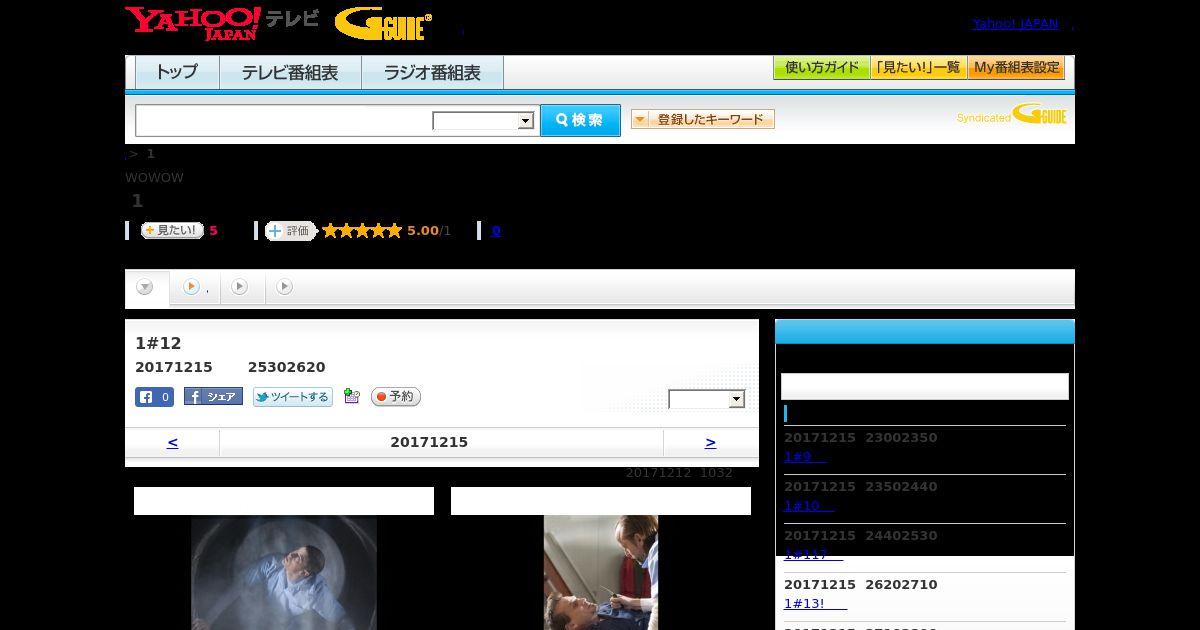The image size is (1200, 630).
Task: Go to next day with > link
Action: [x=710, y=442]
